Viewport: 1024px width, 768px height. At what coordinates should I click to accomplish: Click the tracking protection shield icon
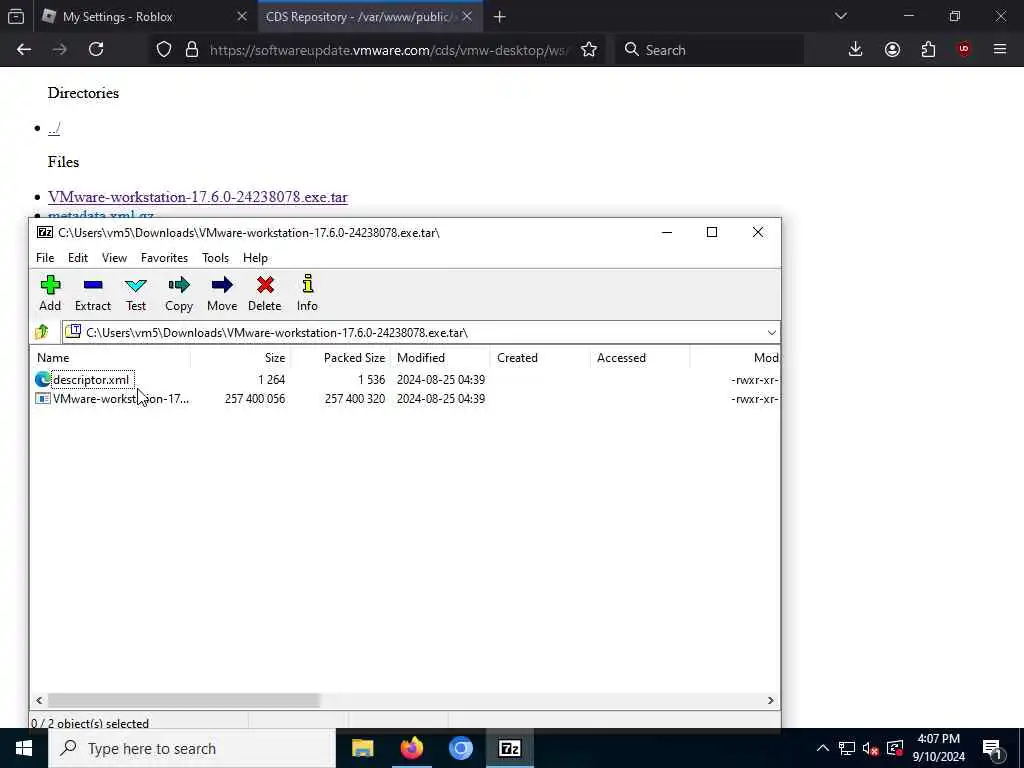[x=164, y=50]
